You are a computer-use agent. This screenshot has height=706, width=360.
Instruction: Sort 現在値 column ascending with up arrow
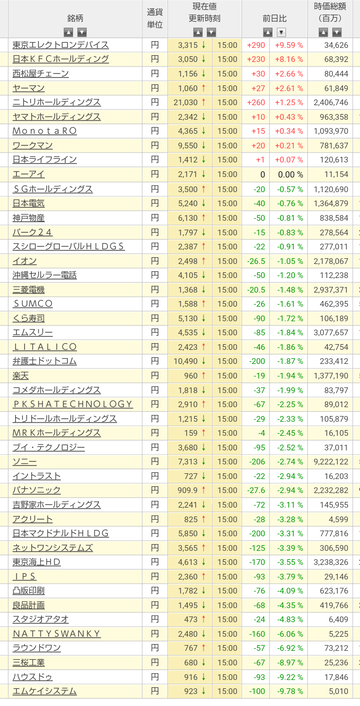click(198, 32)
